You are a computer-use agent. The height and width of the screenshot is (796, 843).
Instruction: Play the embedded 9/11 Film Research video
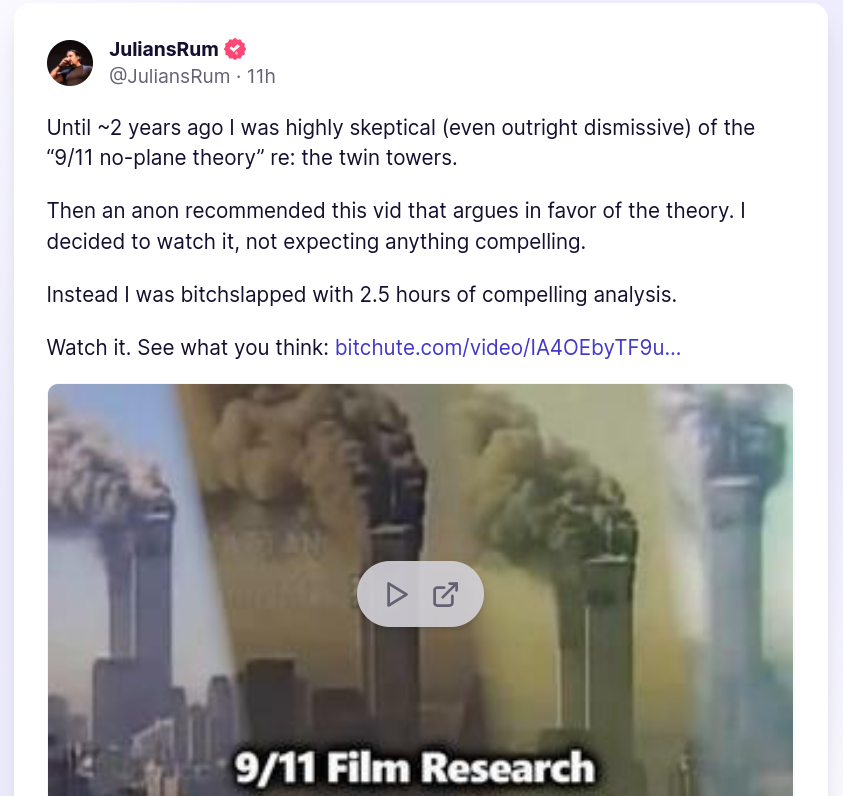(x=397, y=594)
